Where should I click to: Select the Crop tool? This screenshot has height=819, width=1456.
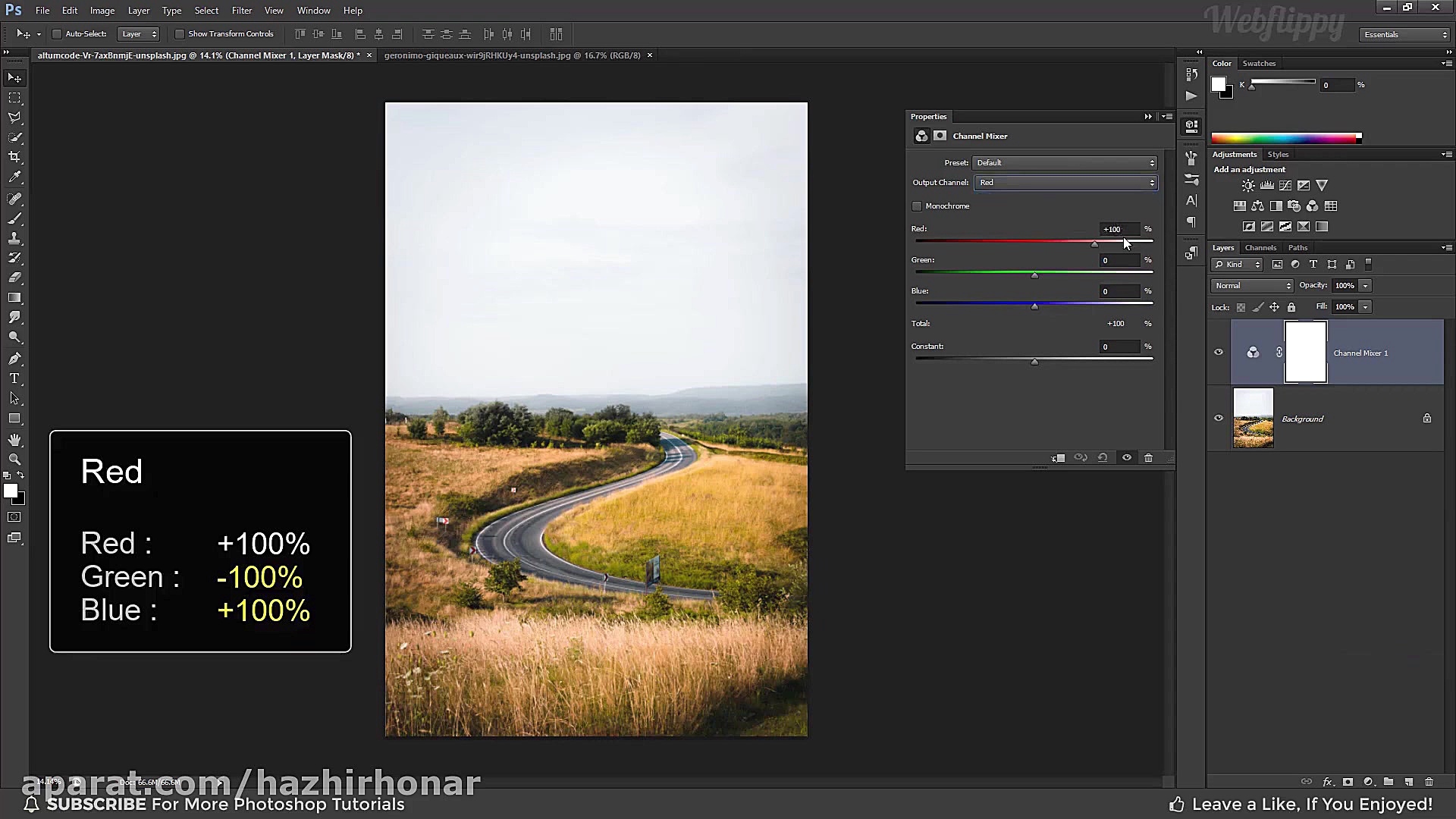click(x=14, y=157)
